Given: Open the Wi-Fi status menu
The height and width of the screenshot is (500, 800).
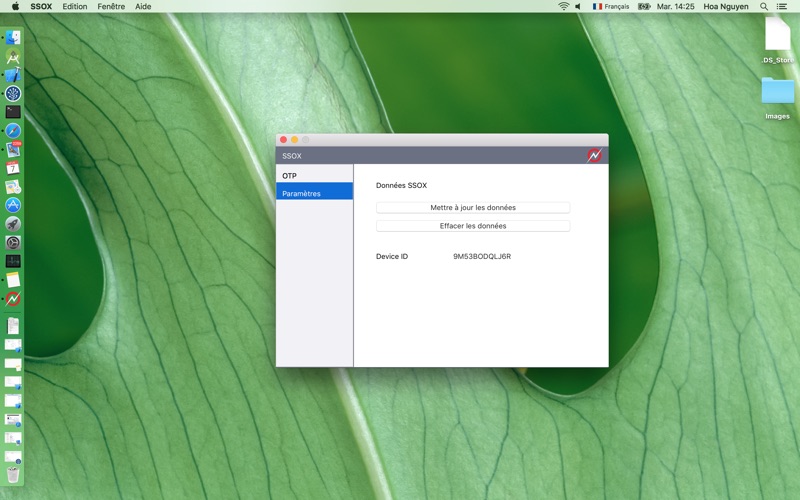Looking at the screenshot, I should [x=563, y=6].
